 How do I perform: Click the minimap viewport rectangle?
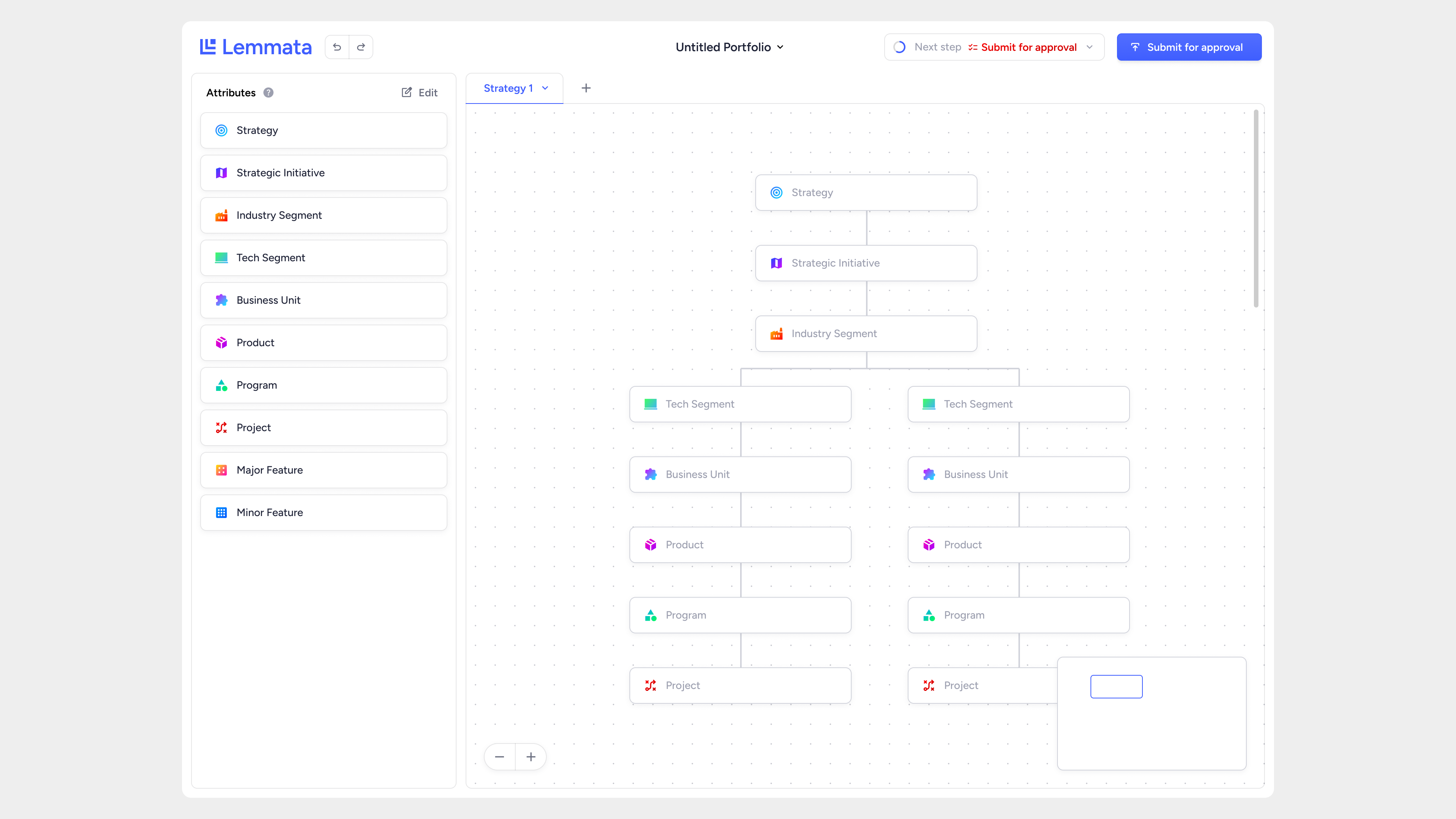(x=1116, y=687)
